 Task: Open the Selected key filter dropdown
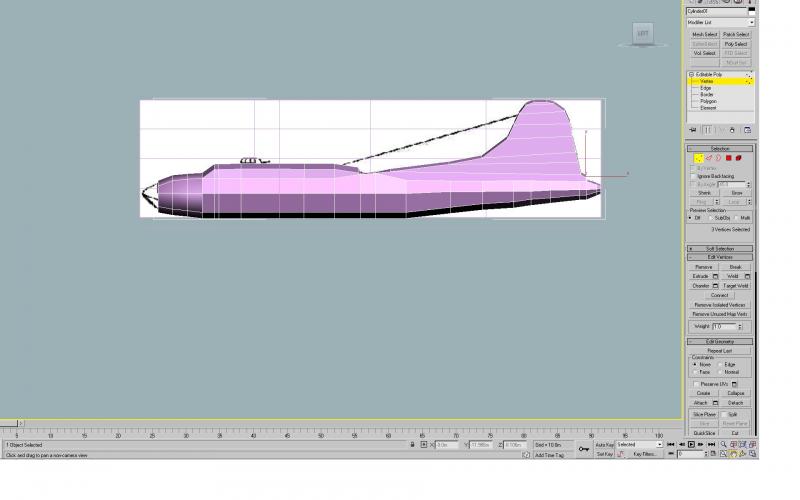(x=639, y=444)
